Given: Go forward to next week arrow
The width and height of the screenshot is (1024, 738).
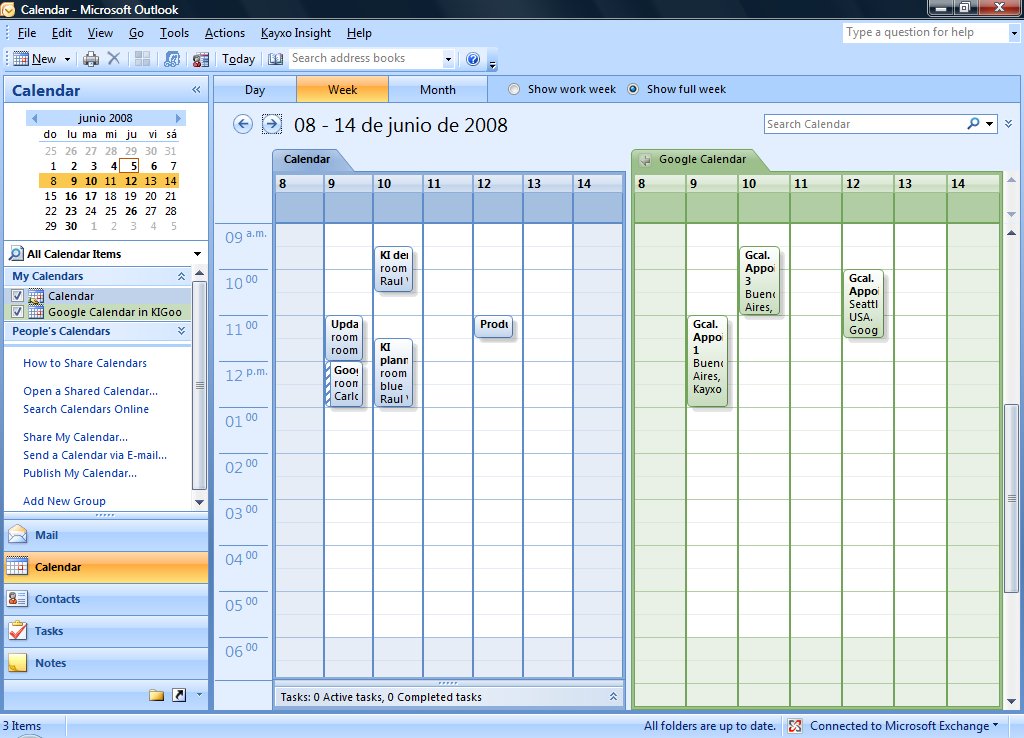Looking at the screenshot, I should pos(272,124).
